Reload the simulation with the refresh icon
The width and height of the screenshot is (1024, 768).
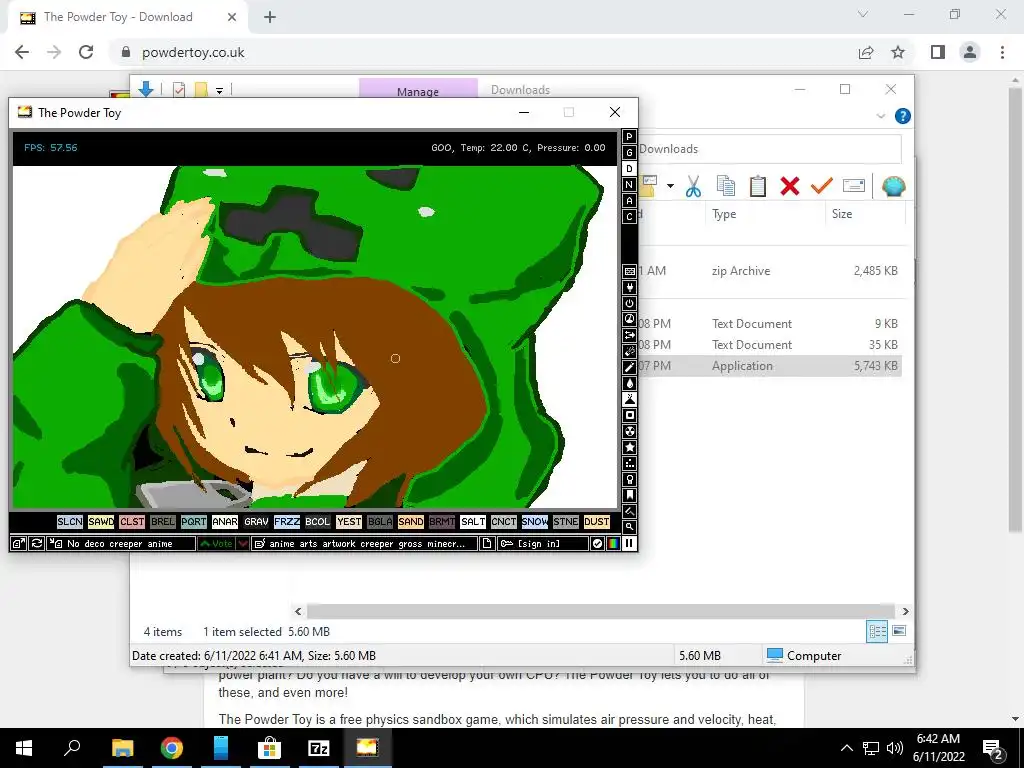tap(37, 543)
